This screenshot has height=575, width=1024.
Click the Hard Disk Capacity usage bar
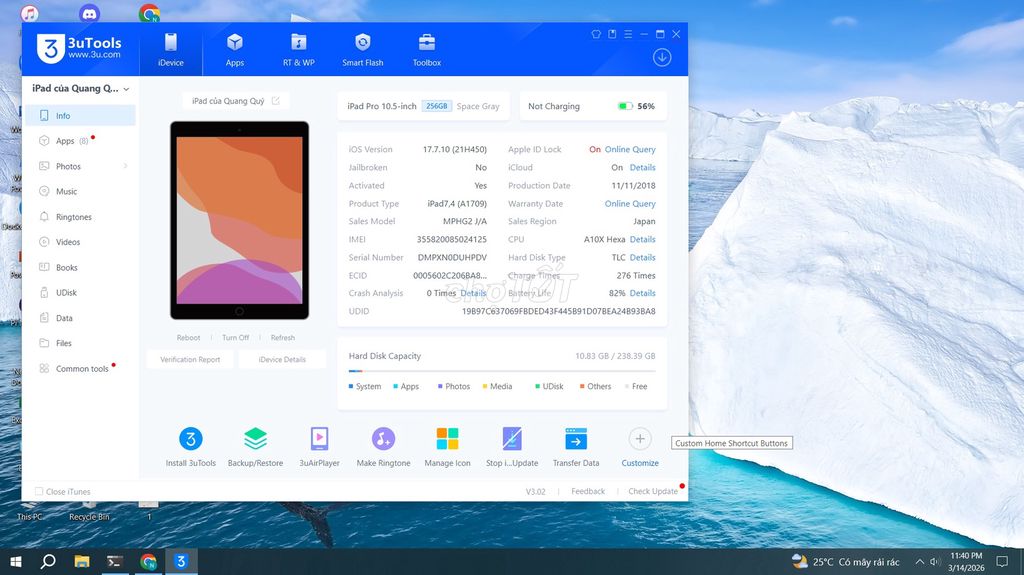(502, 371)
